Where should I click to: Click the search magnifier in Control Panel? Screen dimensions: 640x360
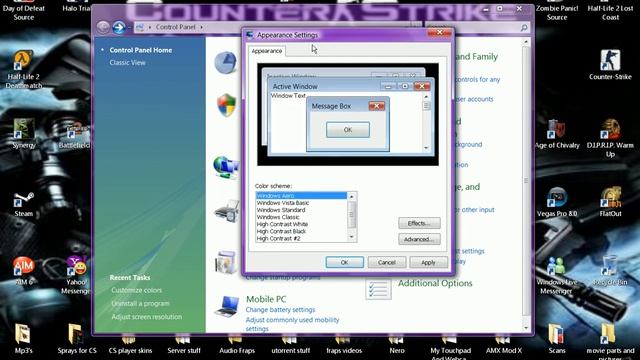(524, 28)
